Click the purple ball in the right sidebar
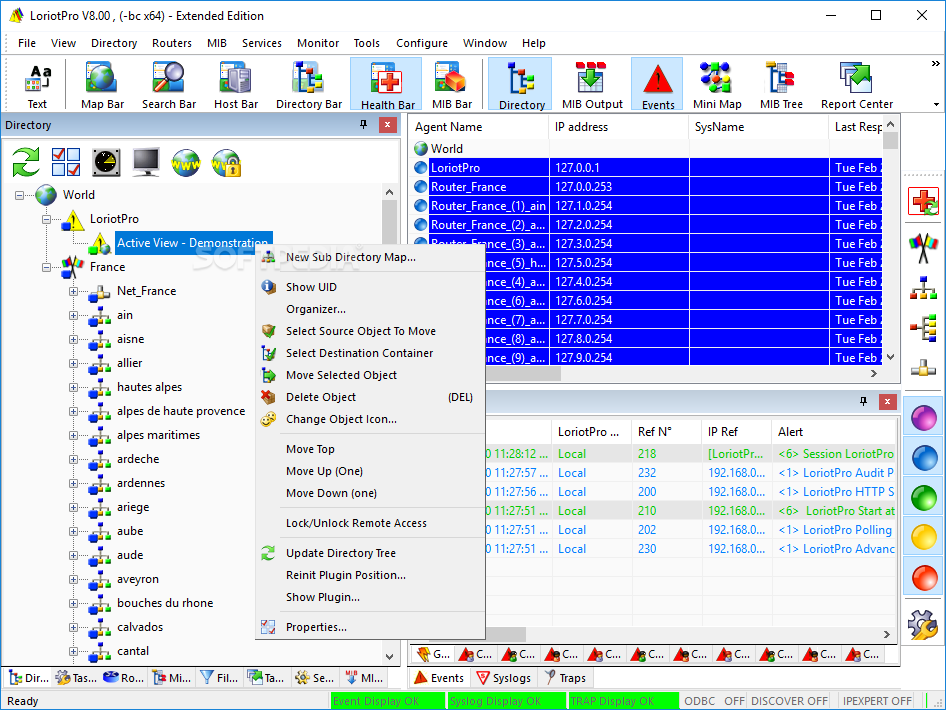The height and width of the screenshot is (710, 946). (923, 418)
